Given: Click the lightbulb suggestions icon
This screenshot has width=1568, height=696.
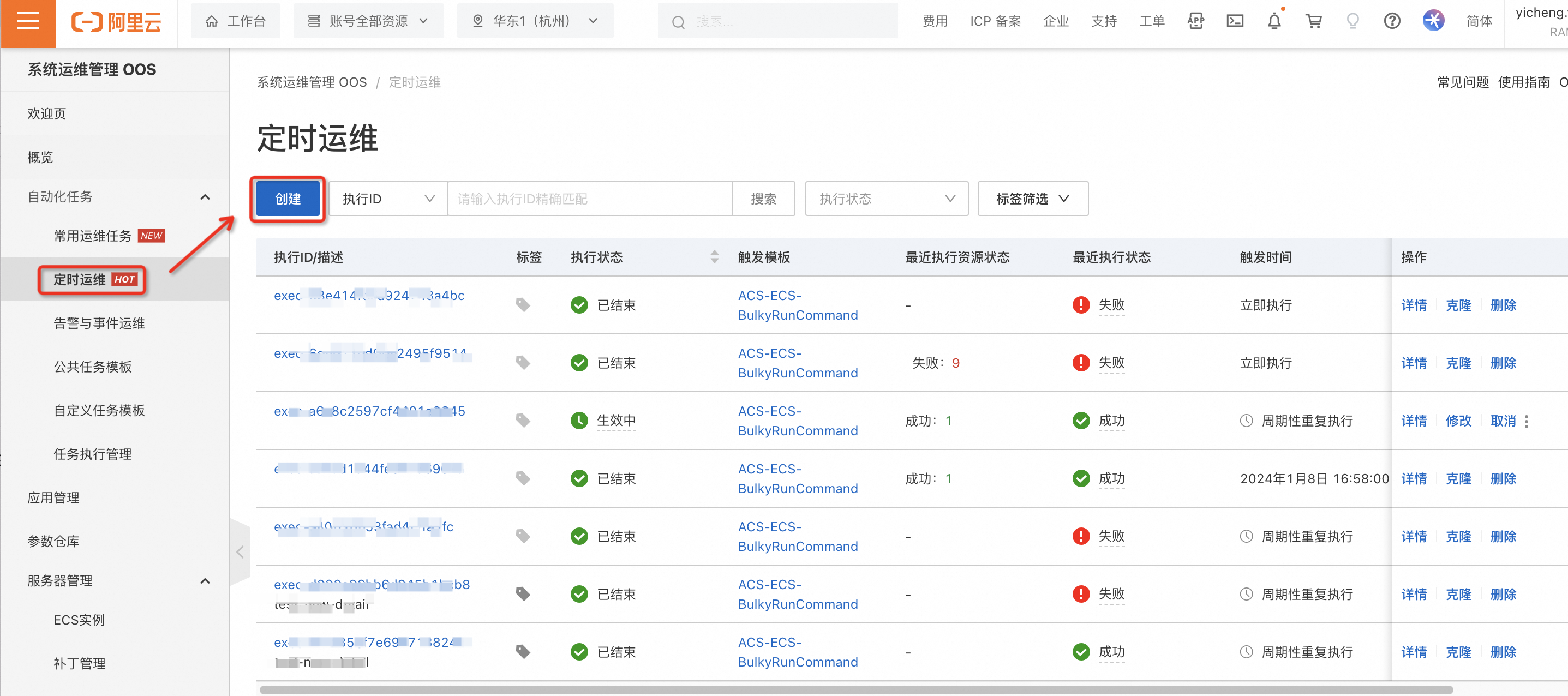Looking at the screenshot, I should pyautogui.click(x=1352, y=22).
